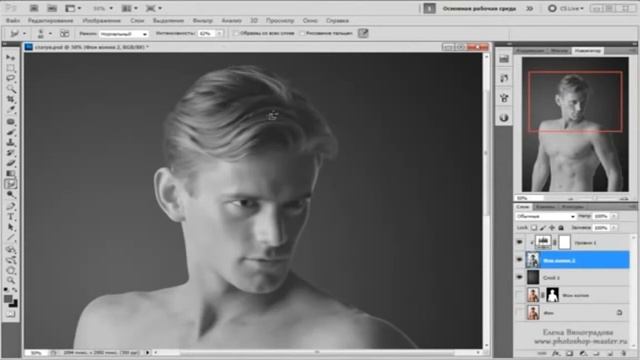The image size is (640, 360).
Task: Open the Изображение menu
Action: 102,20
